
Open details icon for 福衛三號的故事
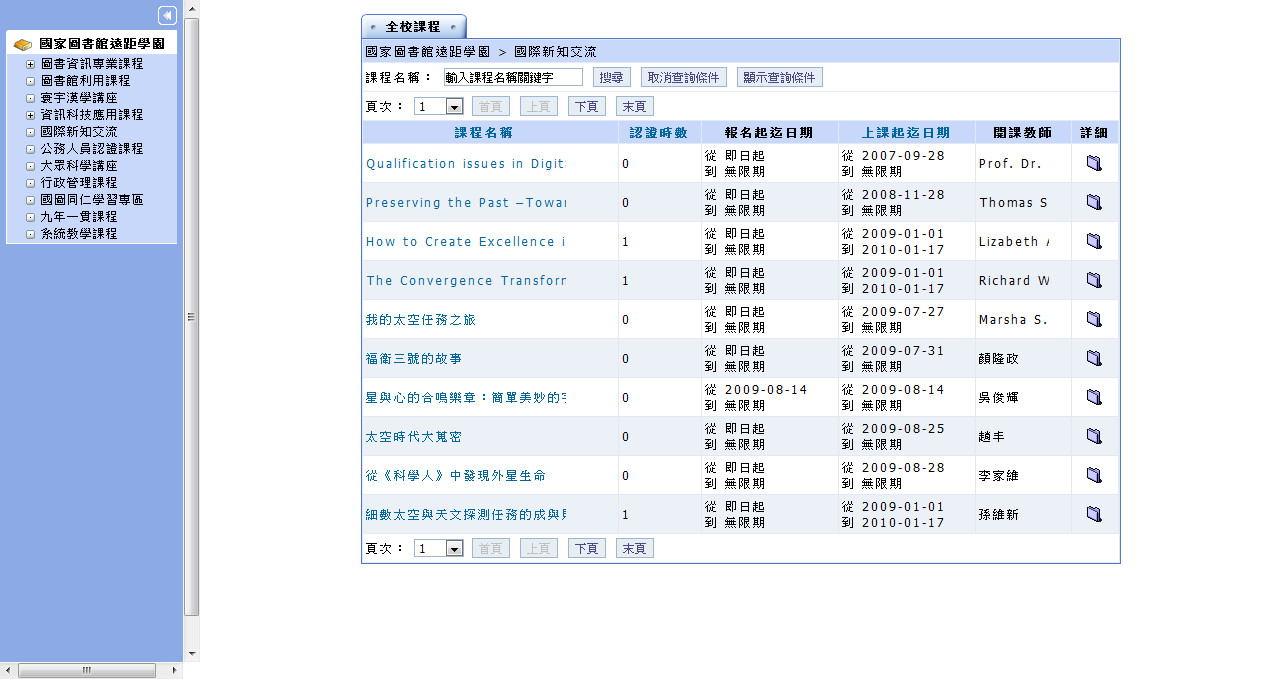click(x=1094, y=359)
